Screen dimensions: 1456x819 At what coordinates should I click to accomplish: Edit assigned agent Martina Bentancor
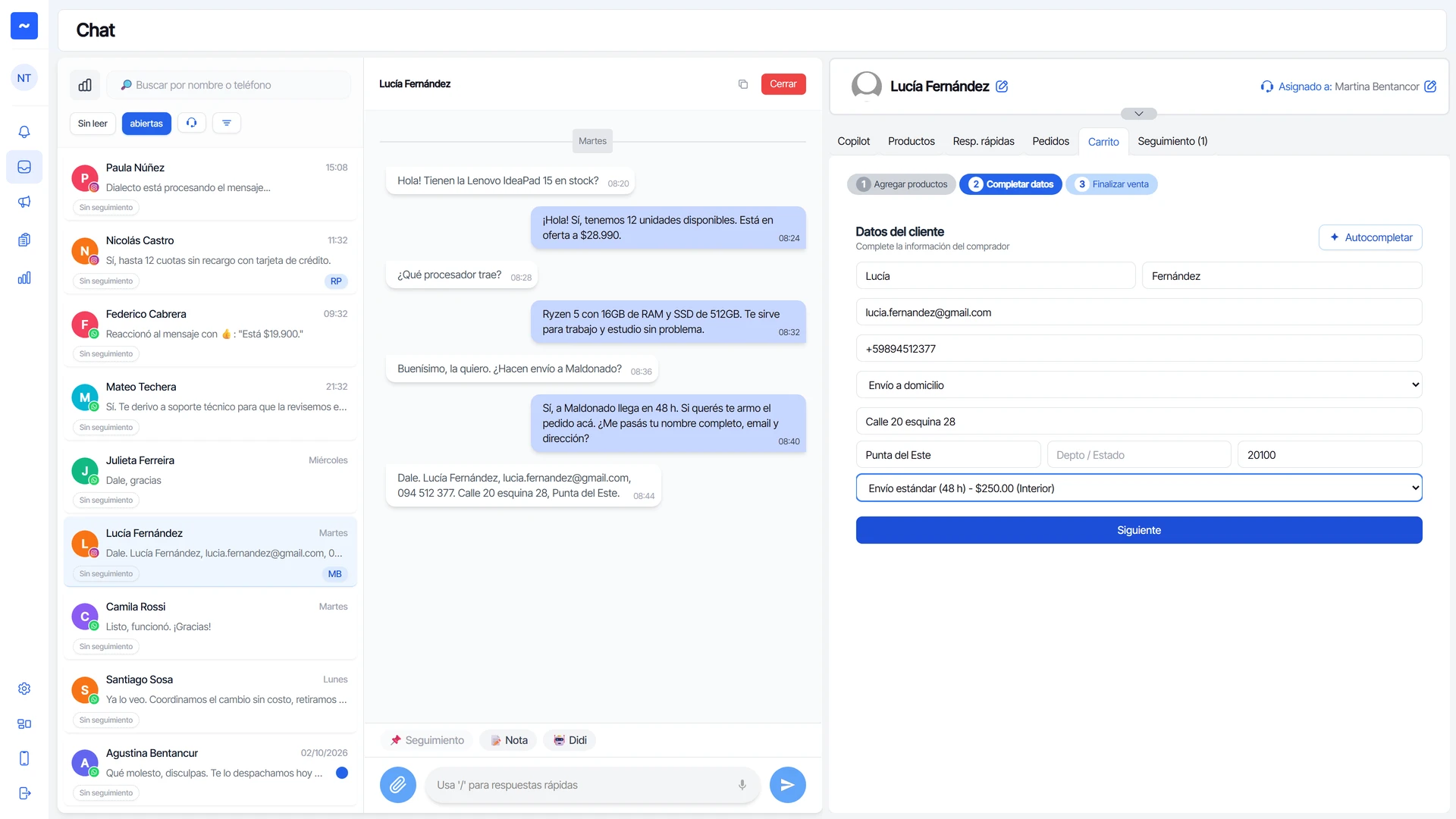coord(1430,86)
